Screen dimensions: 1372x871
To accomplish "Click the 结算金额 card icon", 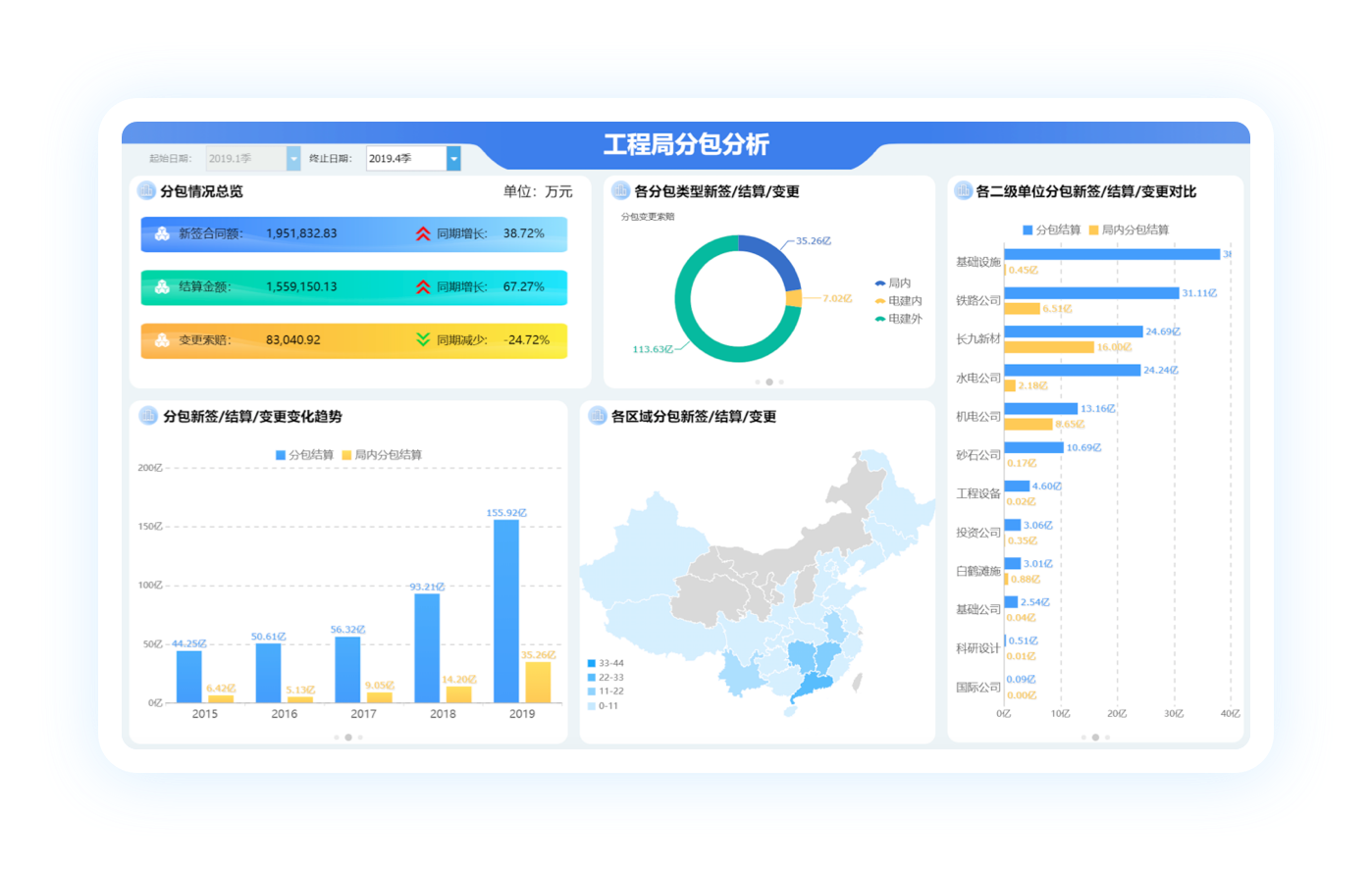I will point(162,287).
